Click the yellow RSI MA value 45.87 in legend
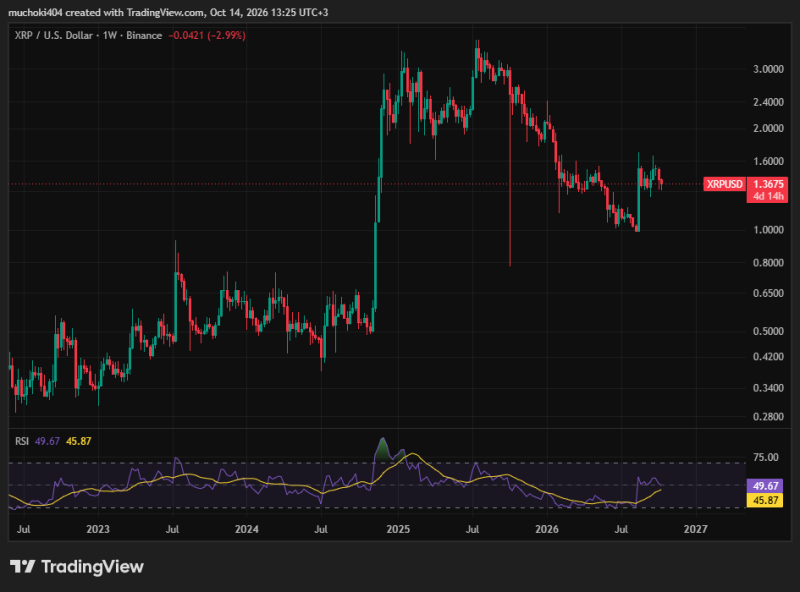This screenshot has width=800, height=592. point(79,441)
